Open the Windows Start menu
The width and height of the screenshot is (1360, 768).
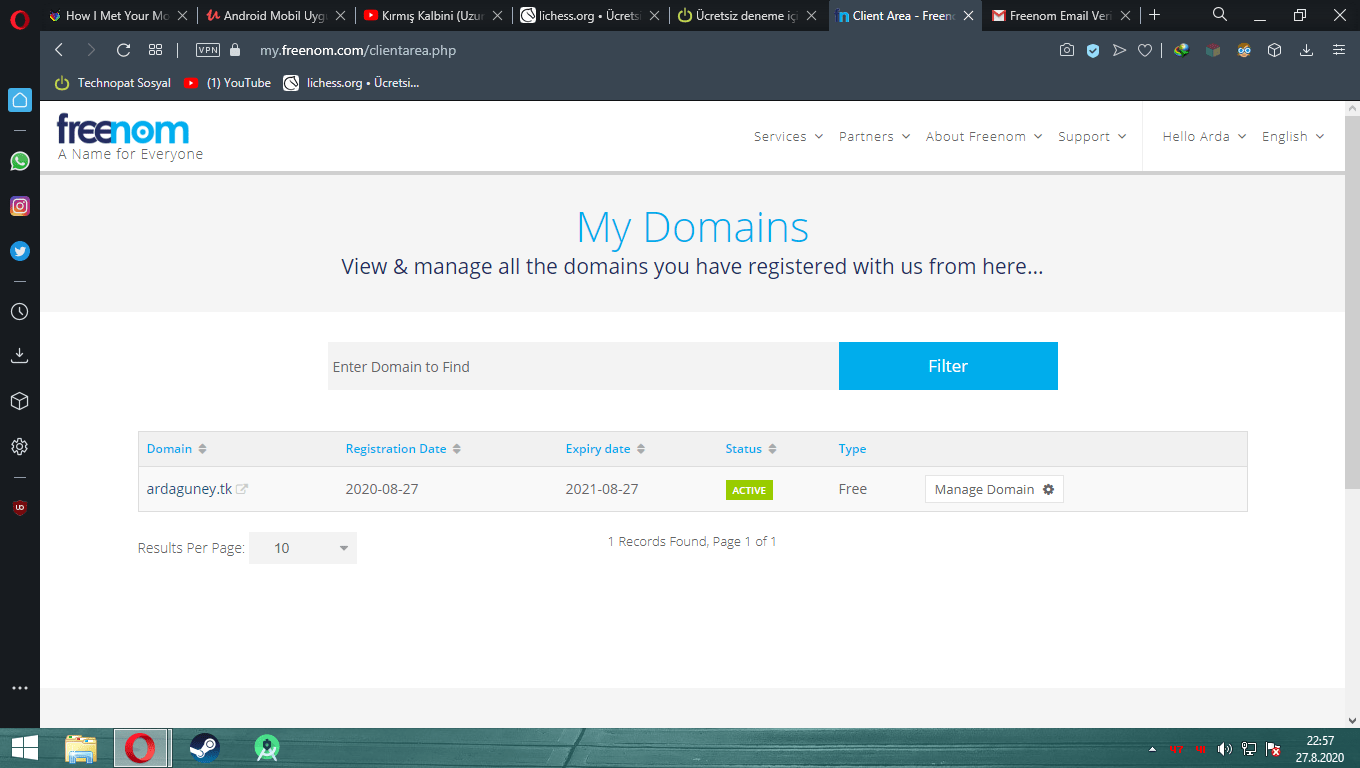click(24, 748)
